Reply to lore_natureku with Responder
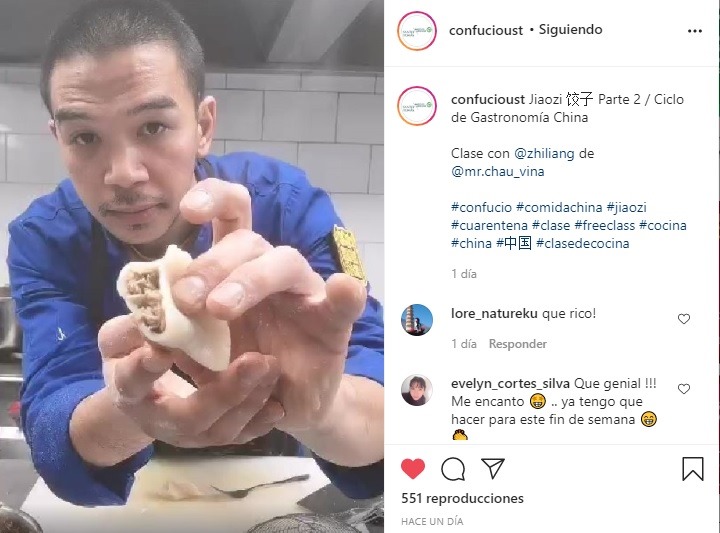The width and height of the screenshot is (720, 533). point(518,344)
